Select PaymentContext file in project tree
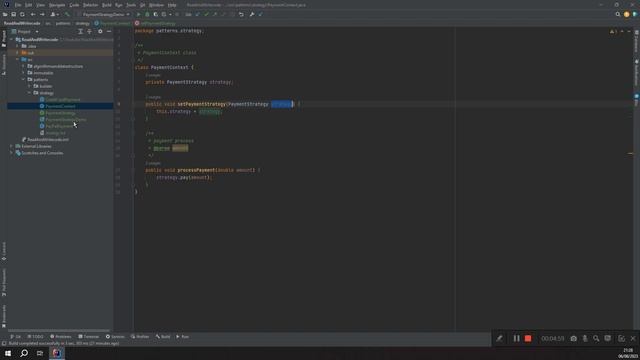640x360 pixels. point(60,106)
